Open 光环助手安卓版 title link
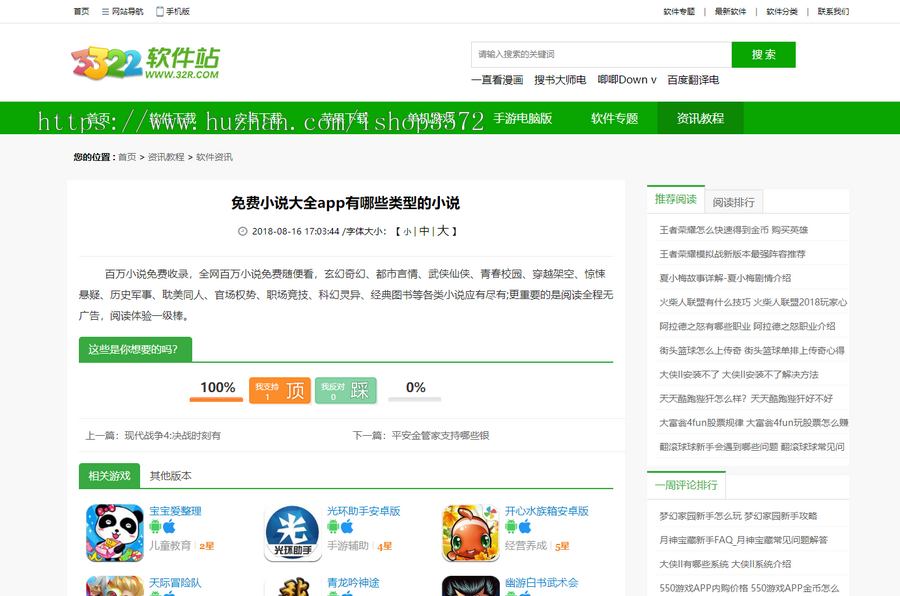This screenshot has height=596, width=900. tap(363, 511)
